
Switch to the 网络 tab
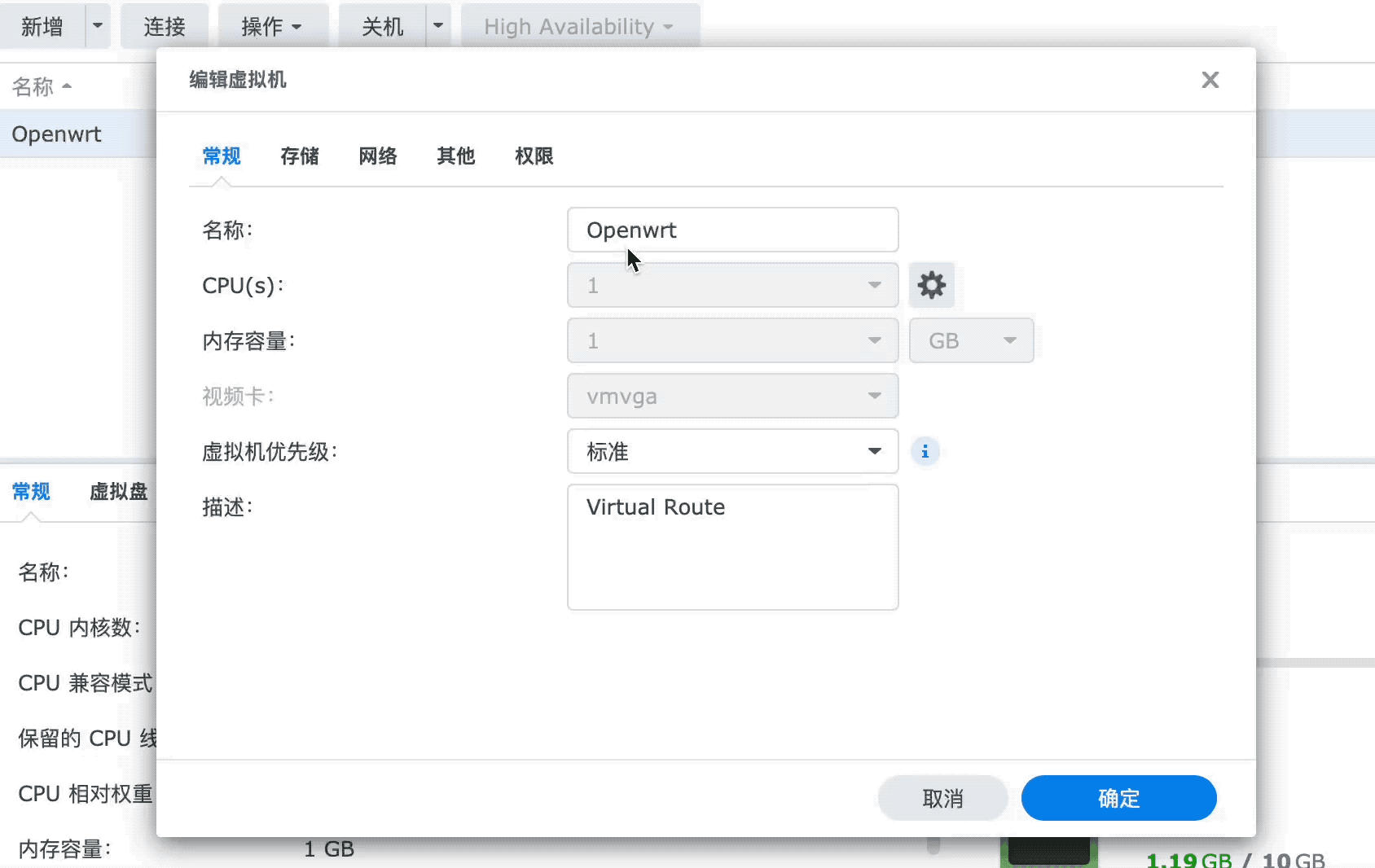click(x=377, y=156)
